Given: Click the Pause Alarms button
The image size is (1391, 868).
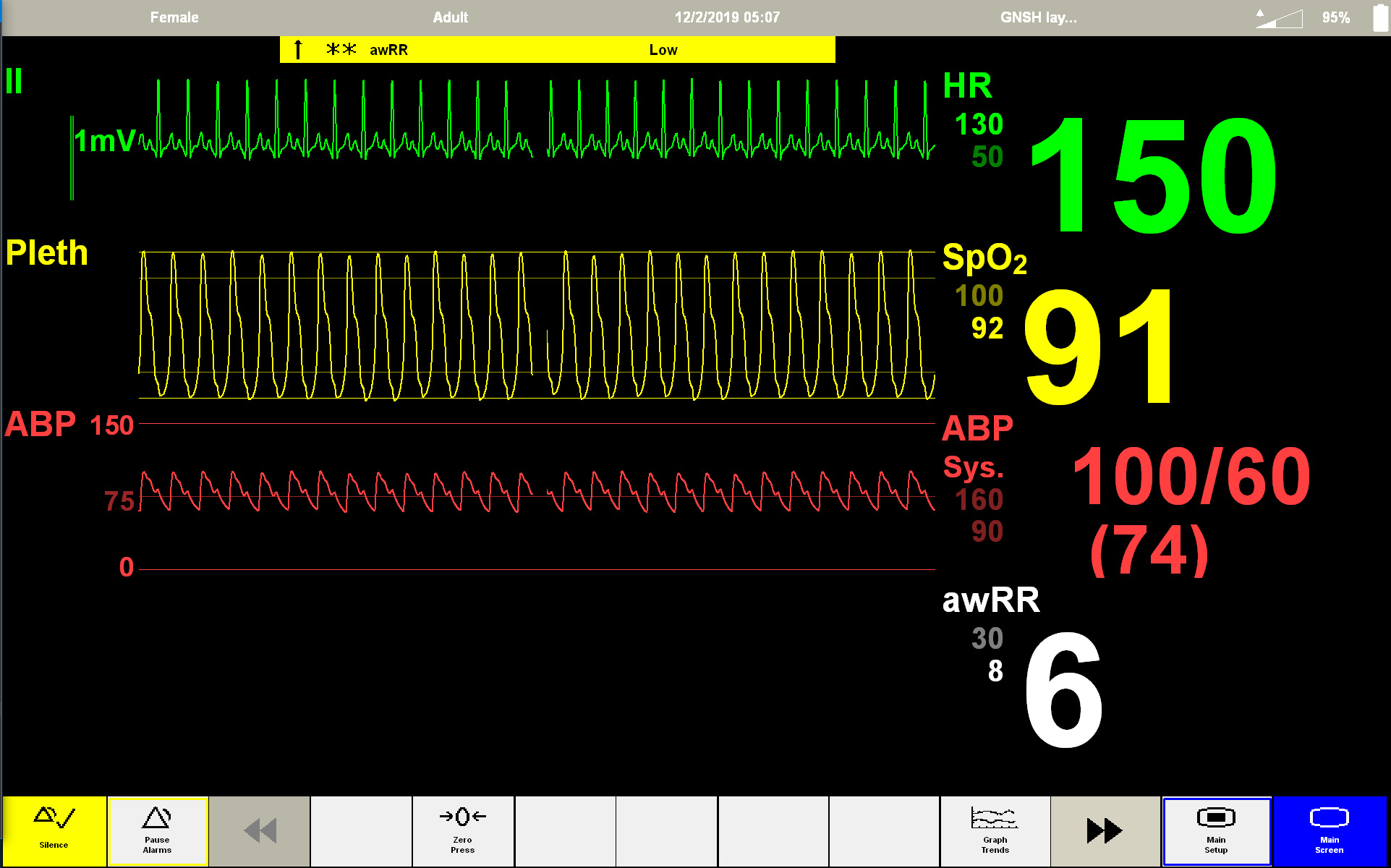Looking at the screenshot, I should [x=158, y=831].
